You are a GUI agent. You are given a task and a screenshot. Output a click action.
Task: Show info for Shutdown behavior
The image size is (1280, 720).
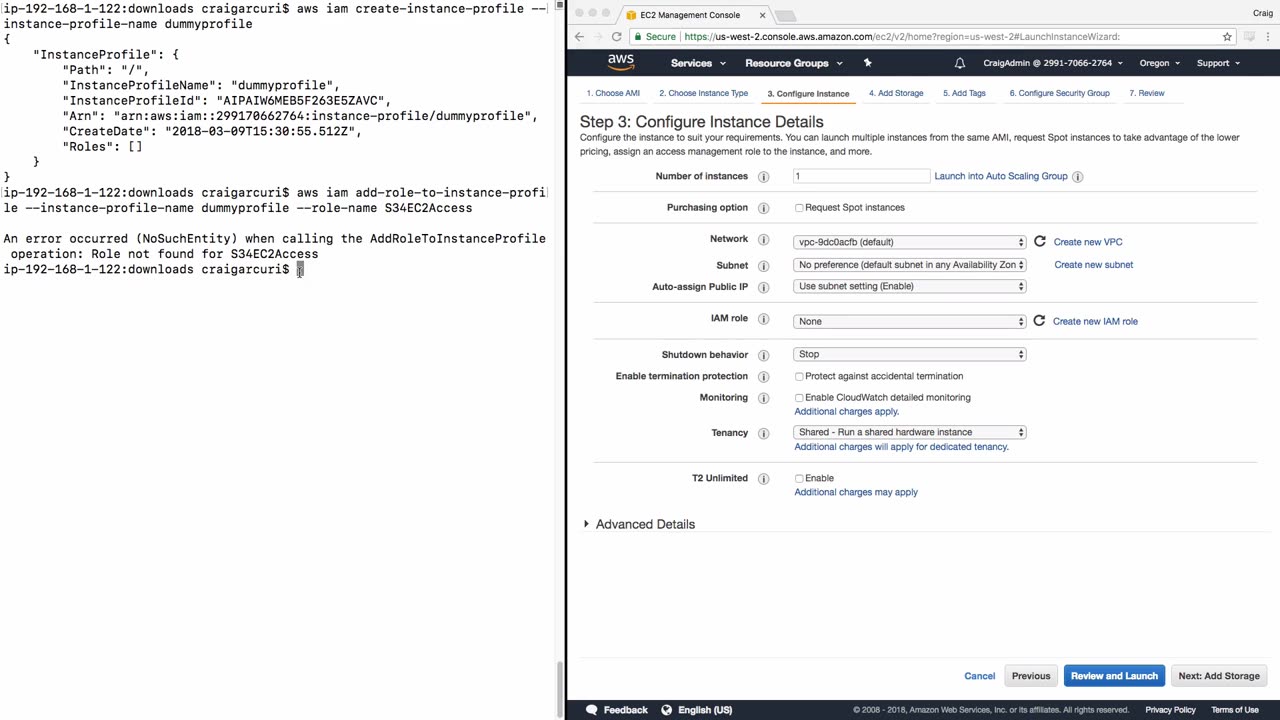tap(763, 355)
